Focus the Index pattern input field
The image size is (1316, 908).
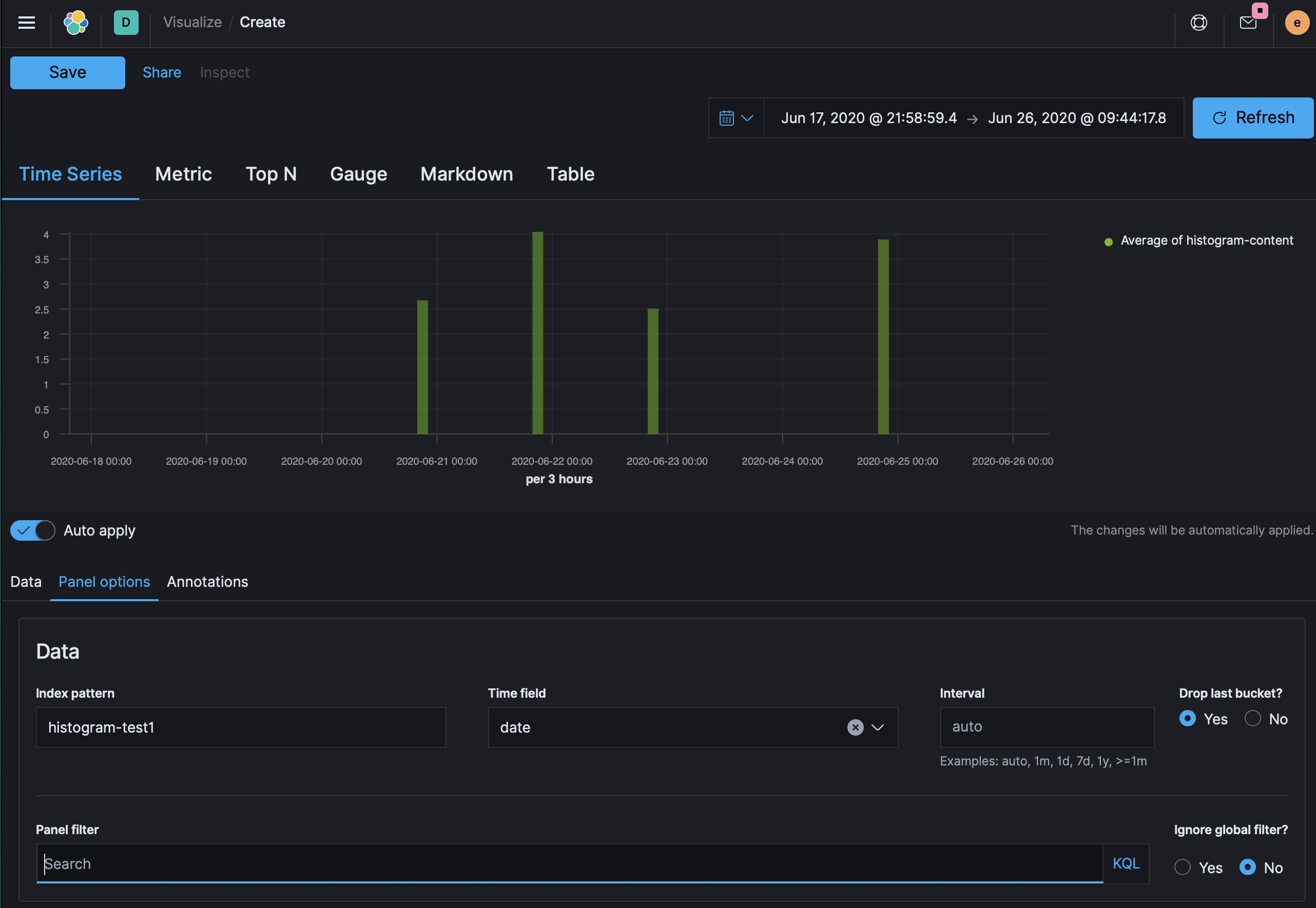(241, 727)
